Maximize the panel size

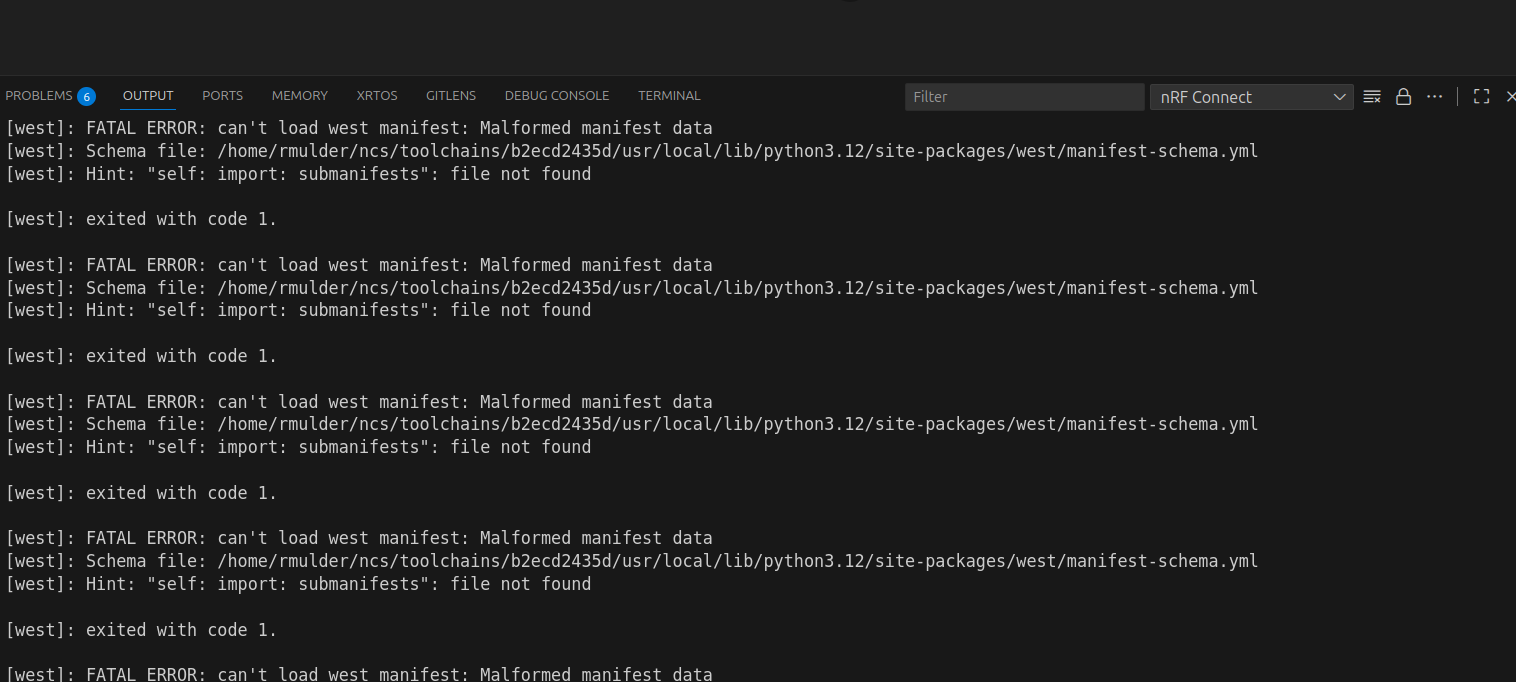1481,96
